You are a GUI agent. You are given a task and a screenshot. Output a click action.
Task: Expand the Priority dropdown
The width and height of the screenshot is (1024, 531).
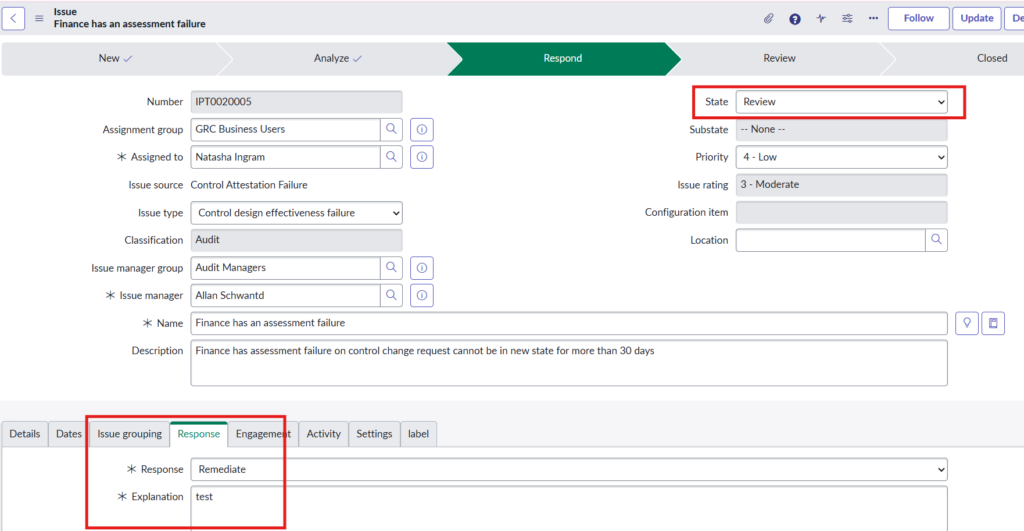pos(841,157)
